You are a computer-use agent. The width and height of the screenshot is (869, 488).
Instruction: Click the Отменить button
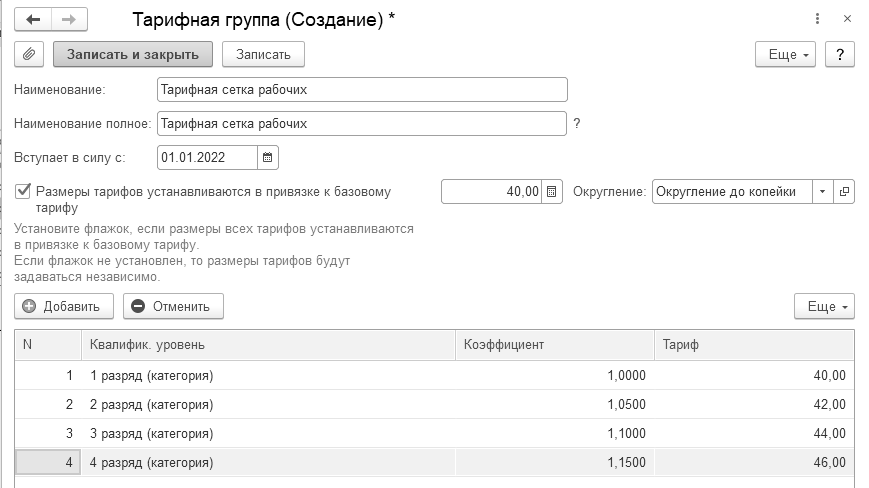(173, 306)
